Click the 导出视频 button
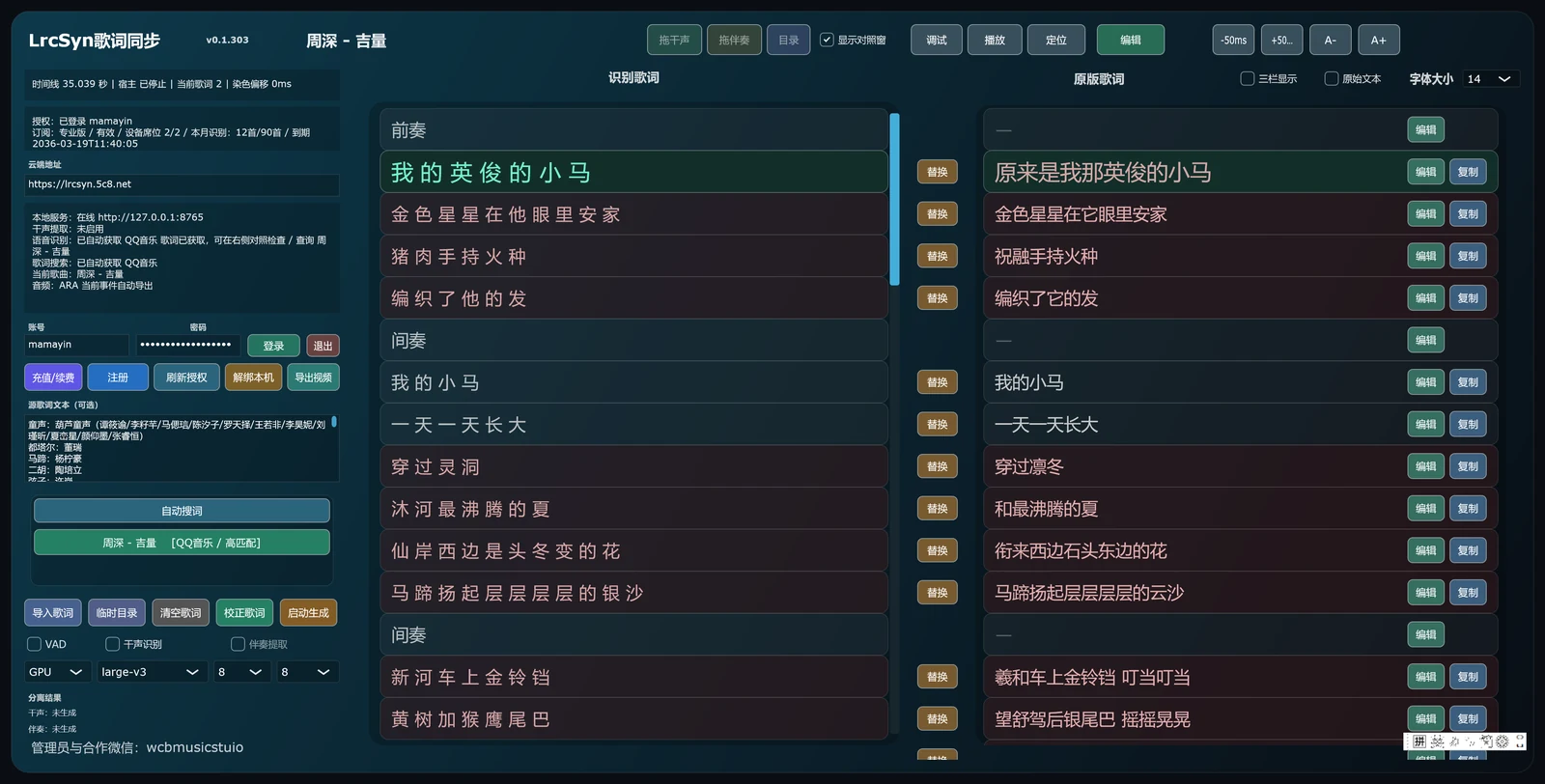This screenshot has width=1545, height=784. point(313,378)
